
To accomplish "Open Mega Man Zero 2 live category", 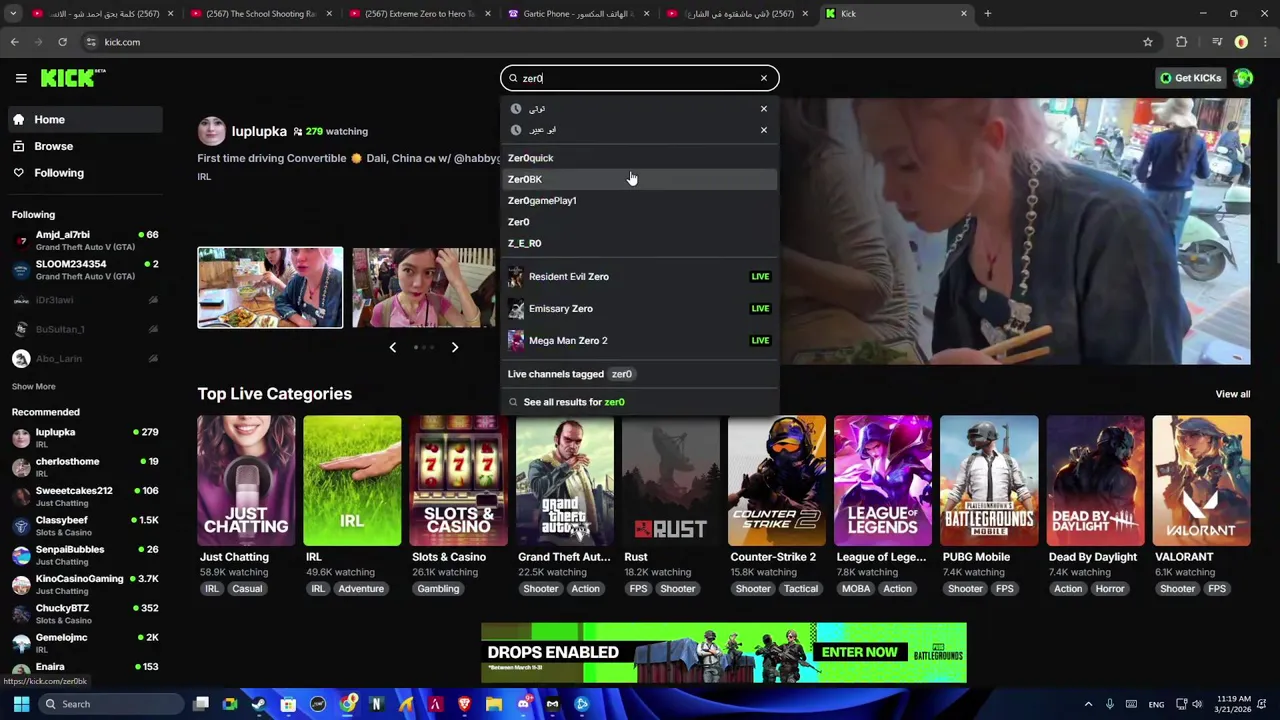I will [639, 340].
